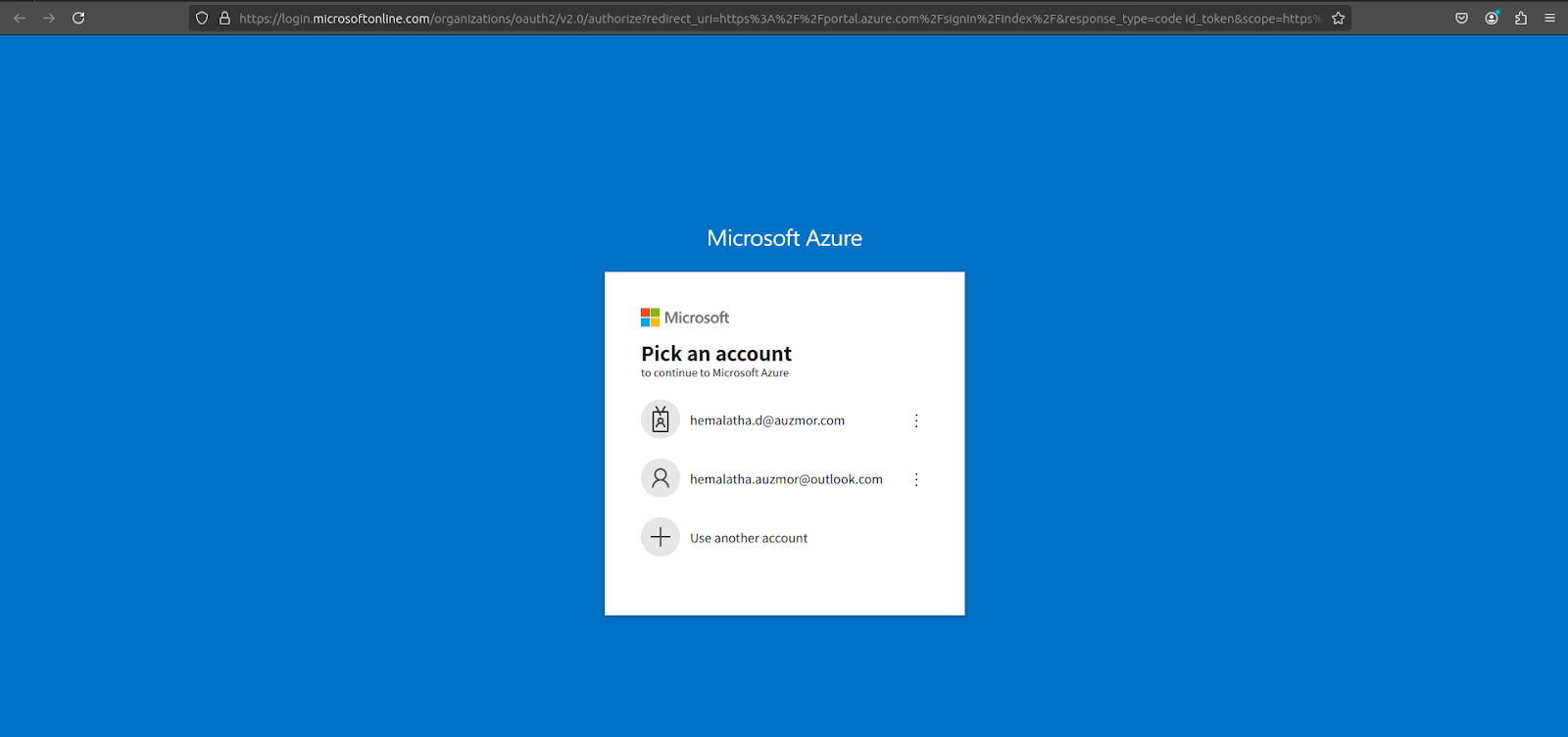Open the extensions puzzle icon
The height and width of the screenshot is (737, 1568).
tap(1521, 18)
